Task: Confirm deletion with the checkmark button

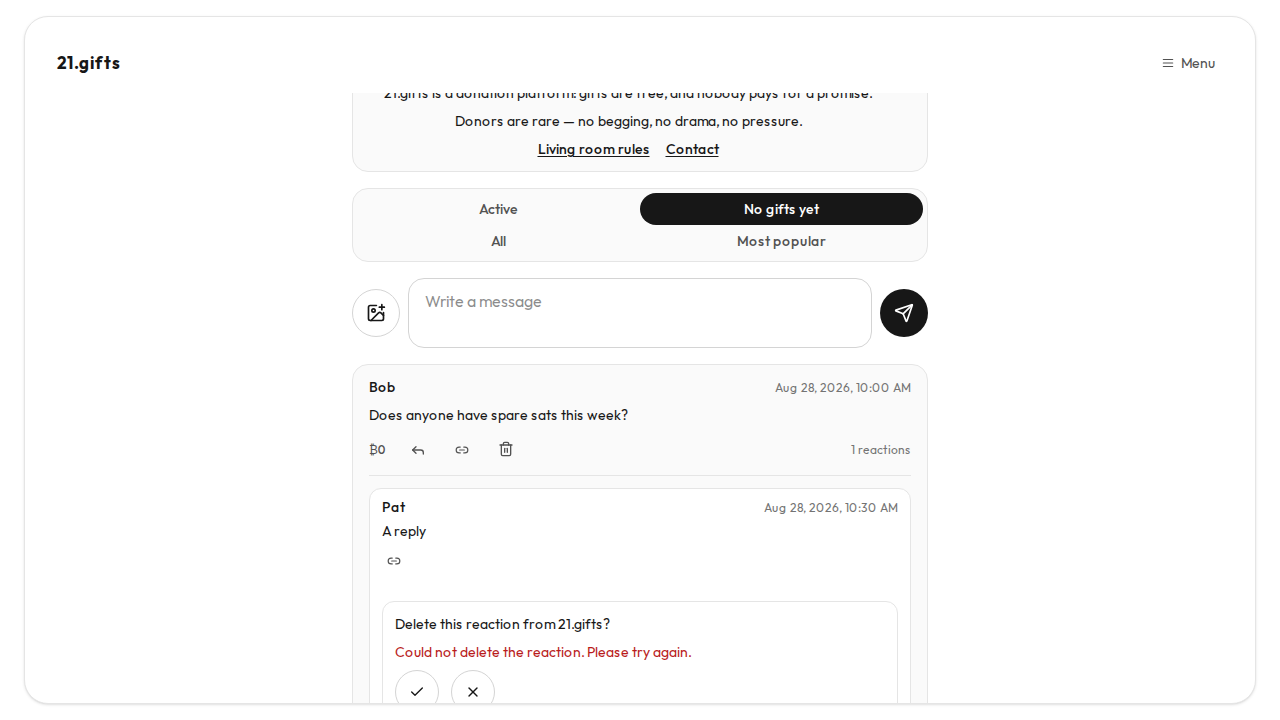Action: pos(417,691)
